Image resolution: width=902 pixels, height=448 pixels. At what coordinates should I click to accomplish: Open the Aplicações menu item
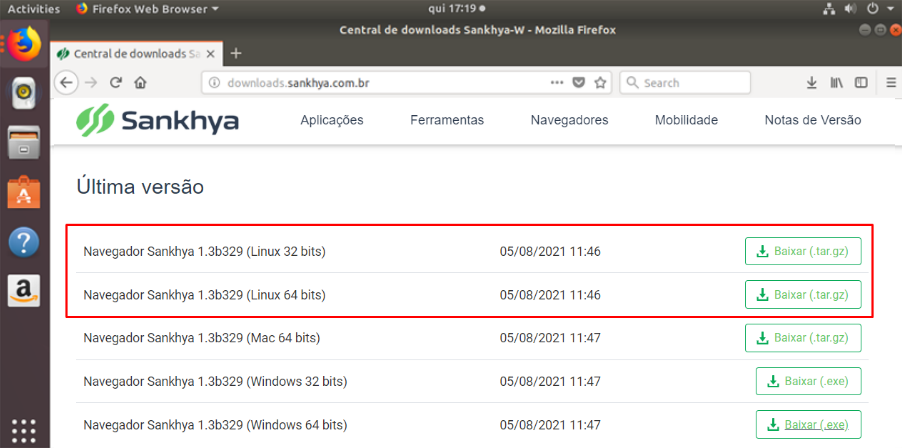click(332, 120)
